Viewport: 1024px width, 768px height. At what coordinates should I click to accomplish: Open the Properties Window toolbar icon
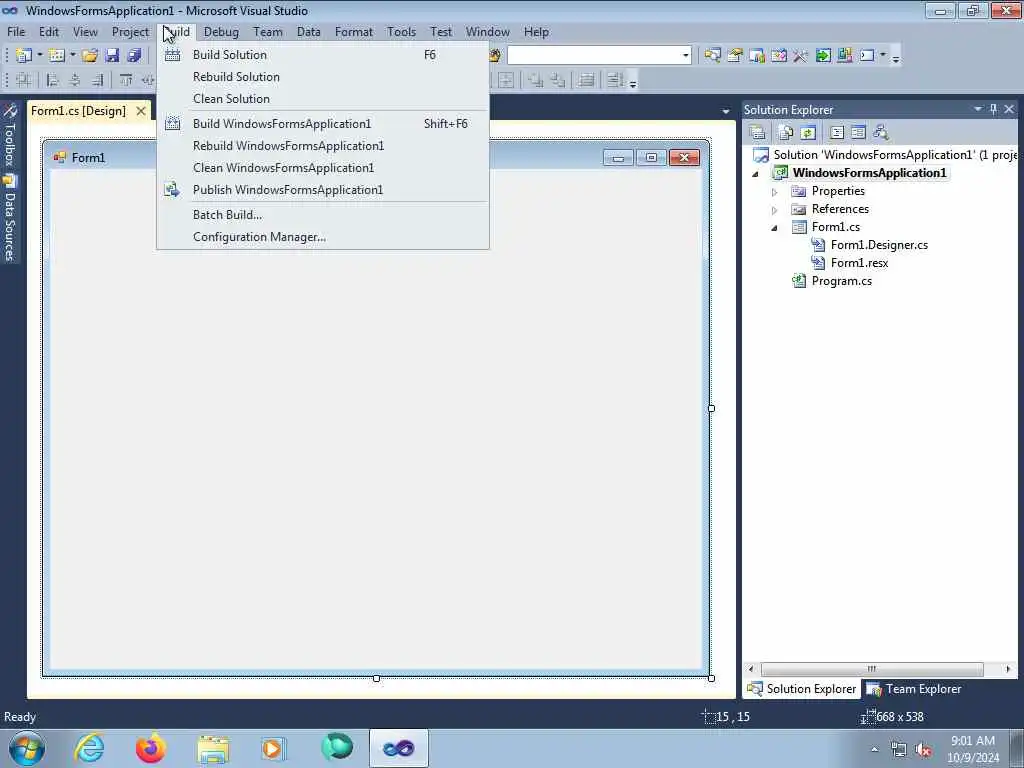coord(735,56)
